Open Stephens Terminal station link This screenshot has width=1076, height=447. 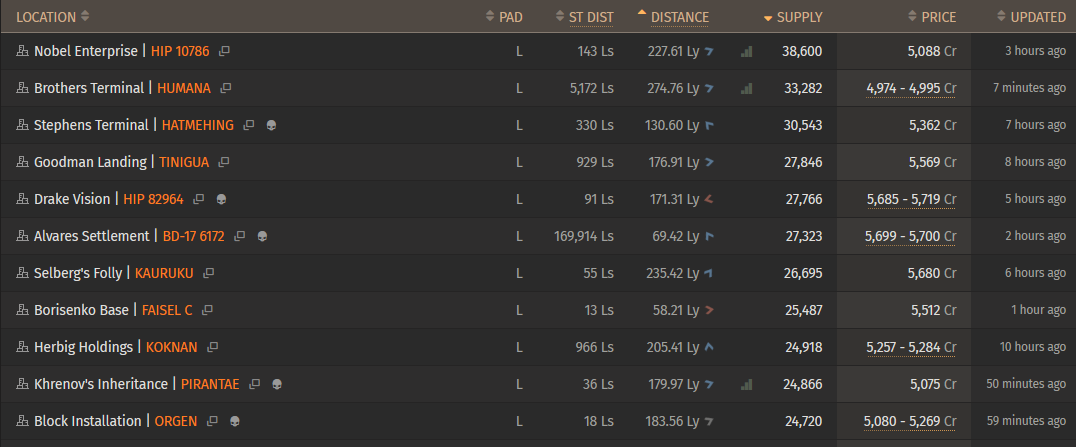pos(89,125)
